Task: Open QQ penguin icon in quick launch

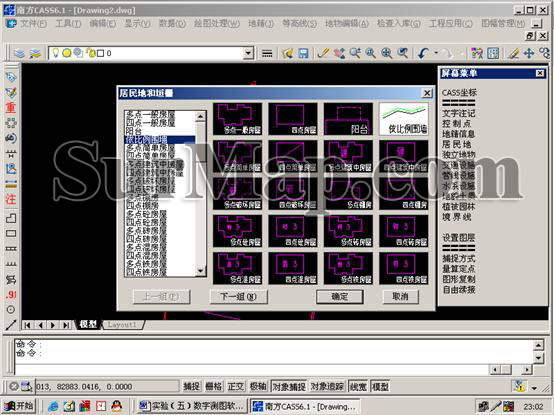Action: [x=117, y=406]
